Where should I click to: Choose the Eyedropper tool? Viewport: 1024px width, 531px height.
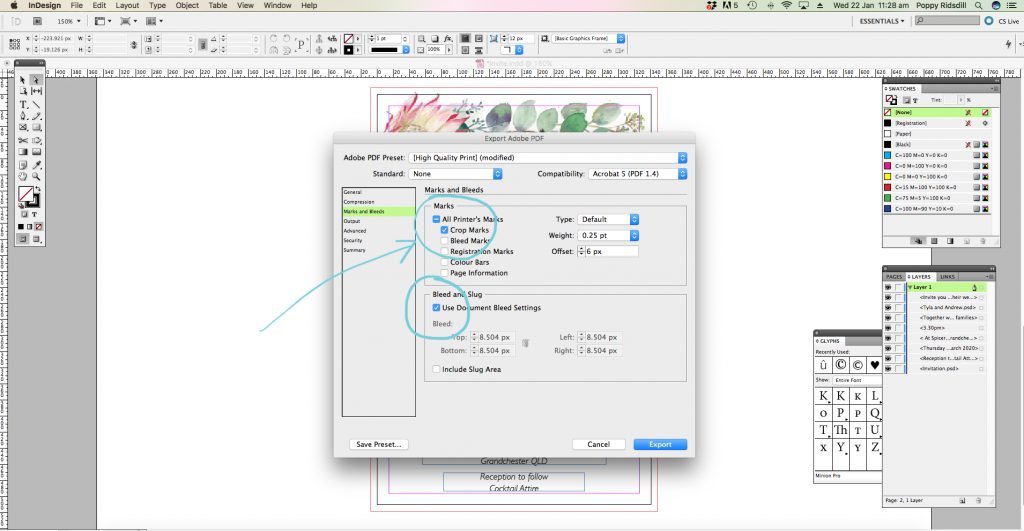click(x=36, y=164)
